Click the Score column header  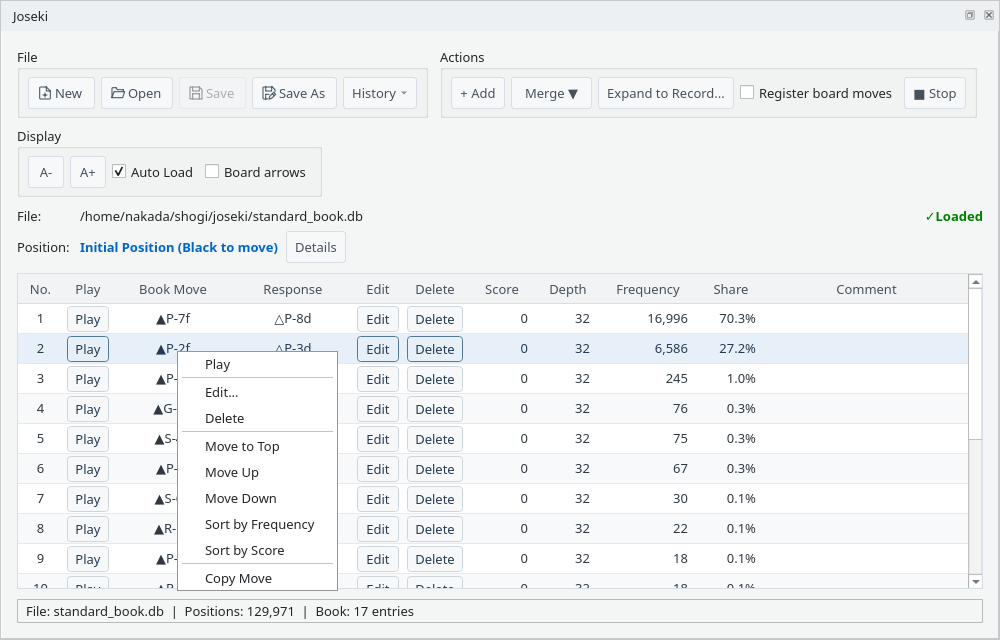tap(501, 289)
